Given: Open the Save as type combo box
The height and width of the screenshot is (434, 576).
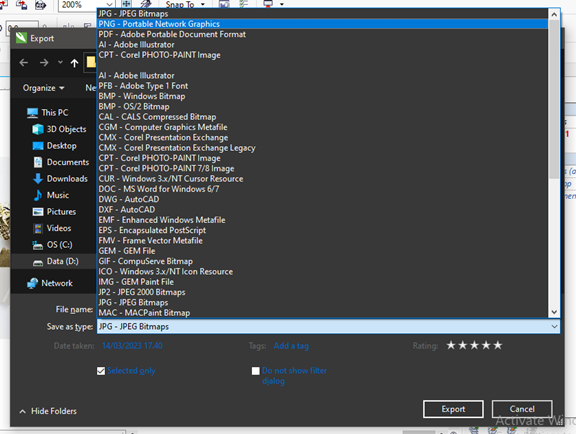Looking at the screenshot, I should (328, 326).
